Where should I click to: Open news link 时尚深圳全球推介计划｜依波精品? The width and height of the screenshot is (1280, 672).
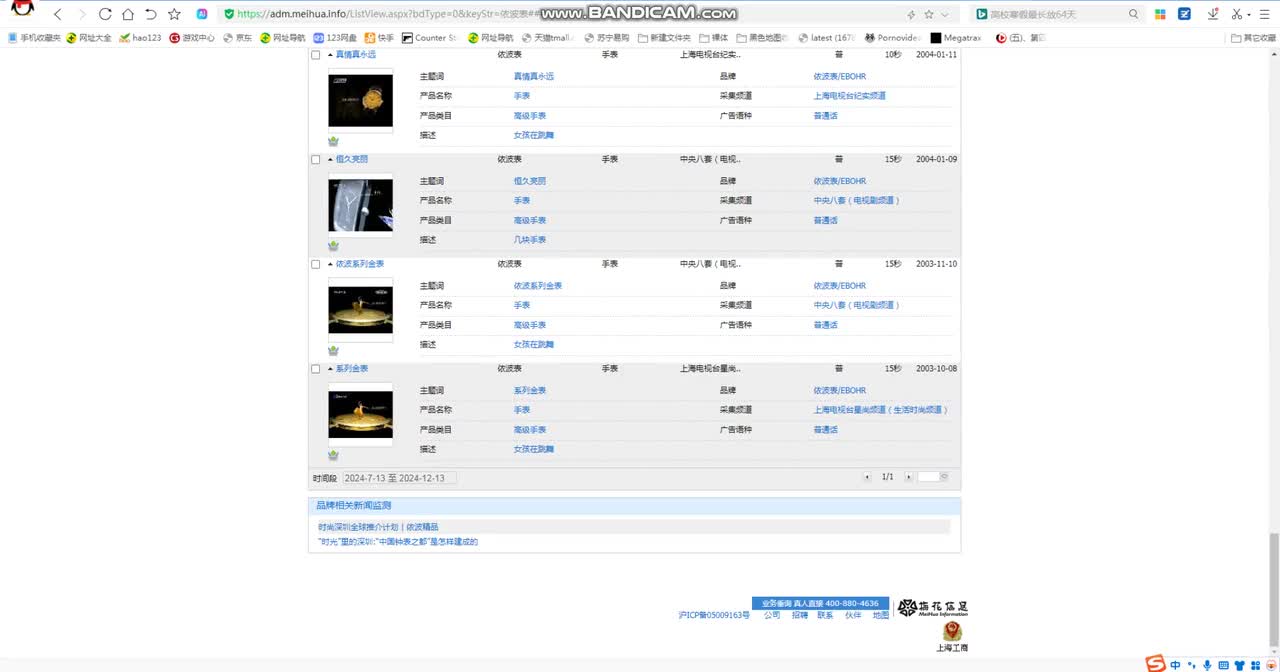(x=378, y=527)
